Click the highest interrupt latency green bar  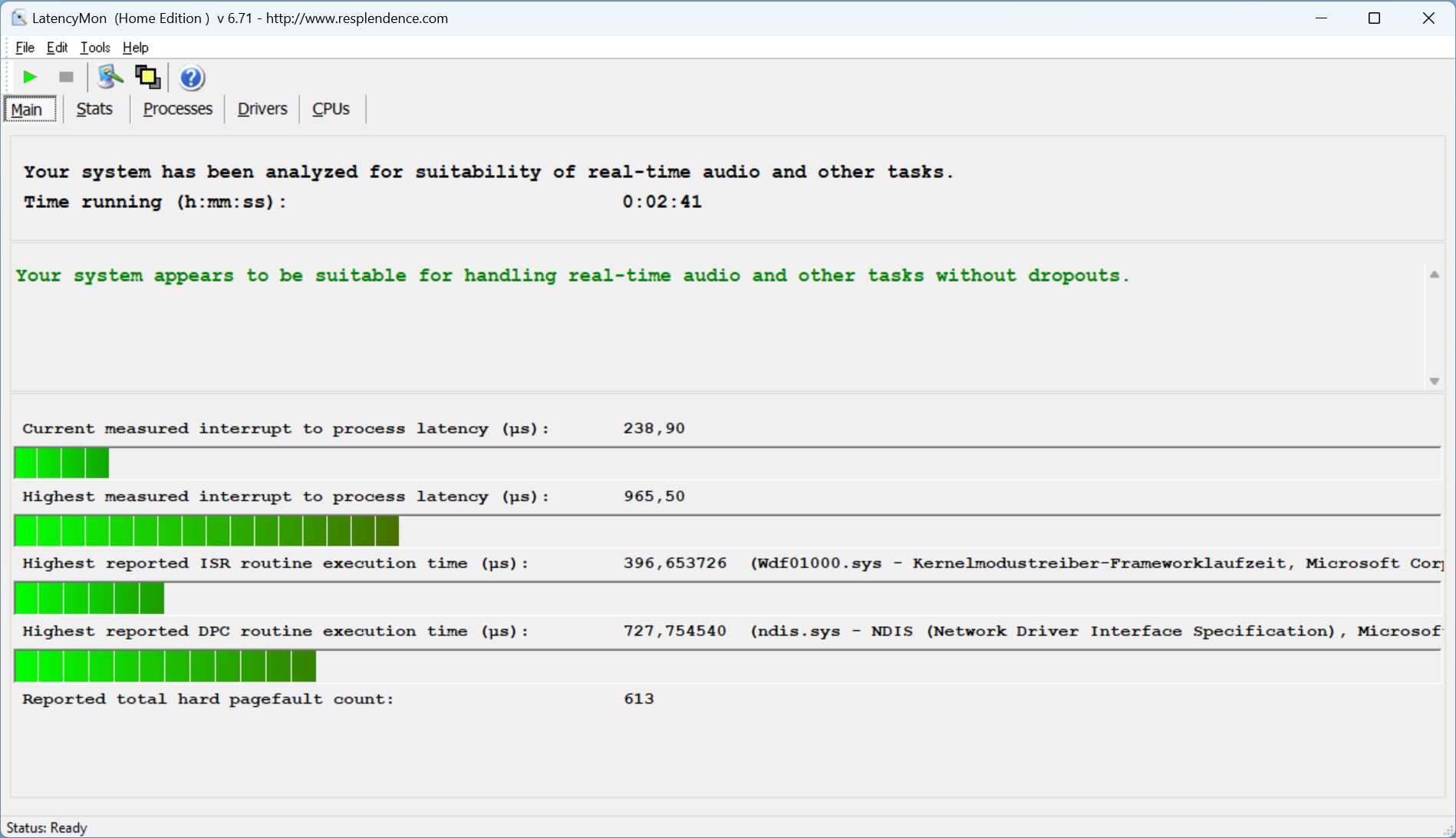206,531
